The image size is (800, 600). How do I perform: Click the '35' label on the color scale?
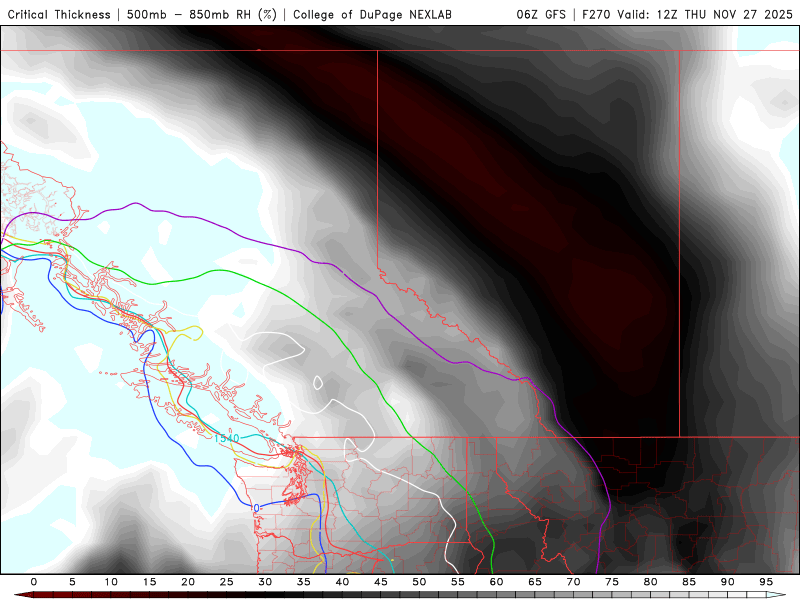coord(304,582)
